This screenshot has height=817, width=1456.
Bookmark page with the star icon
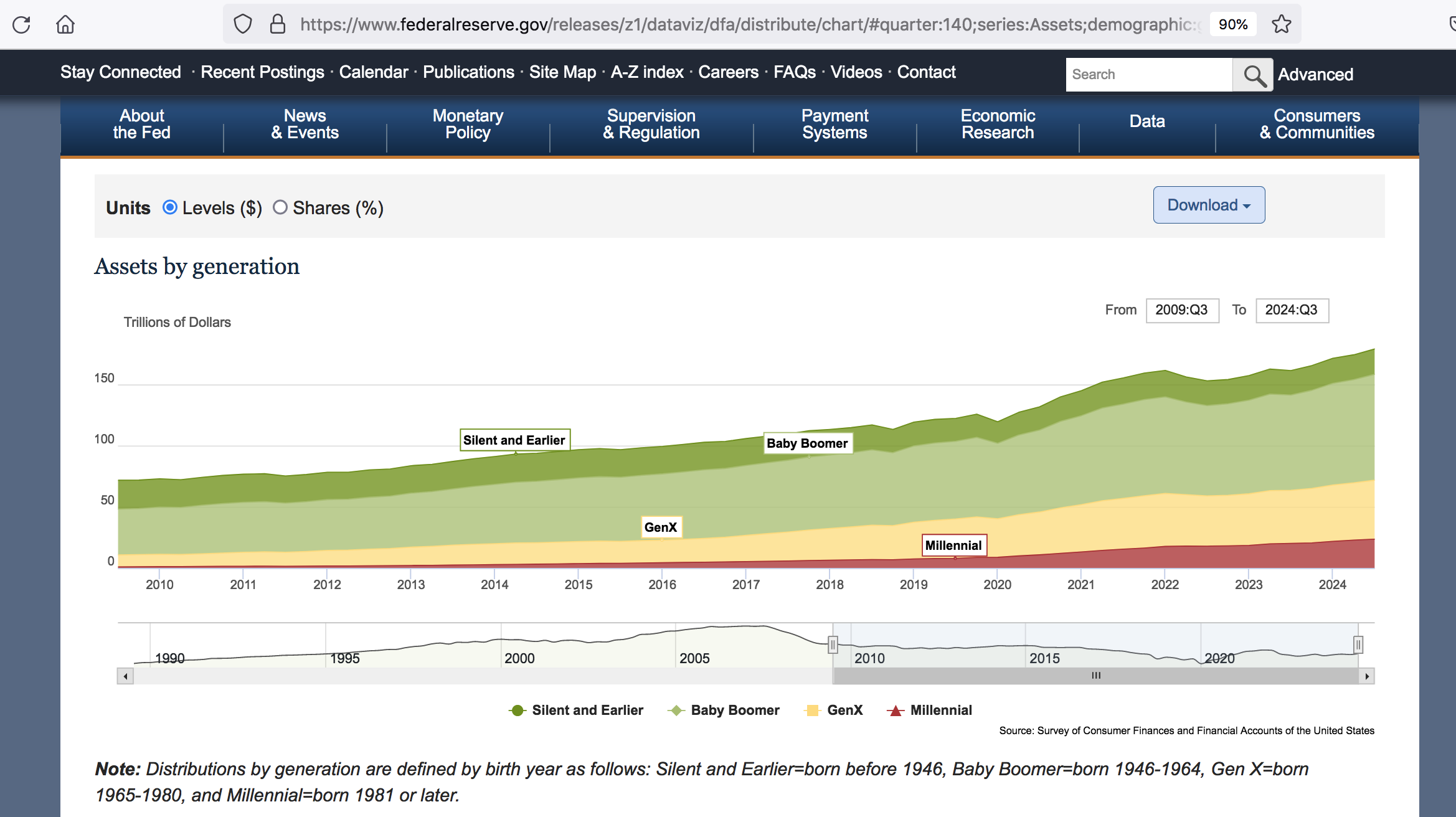tap(1281, 24)
